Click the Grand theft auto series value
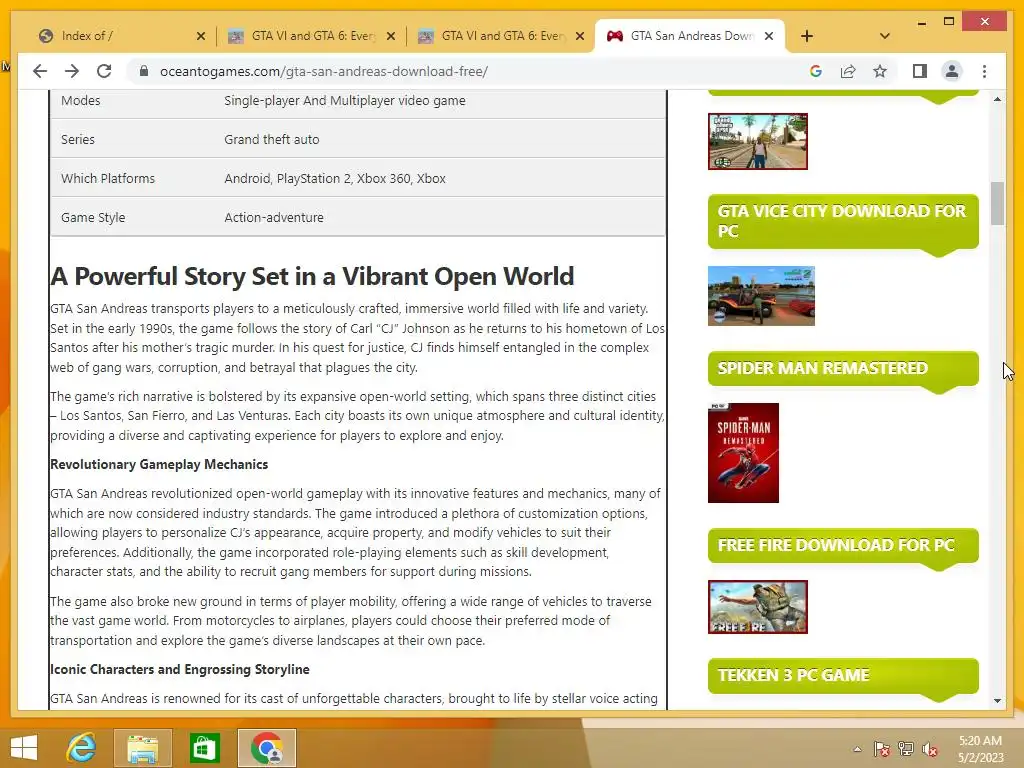Image resolution: width=1024 pixels, height=768 pixels. point(272,139)
